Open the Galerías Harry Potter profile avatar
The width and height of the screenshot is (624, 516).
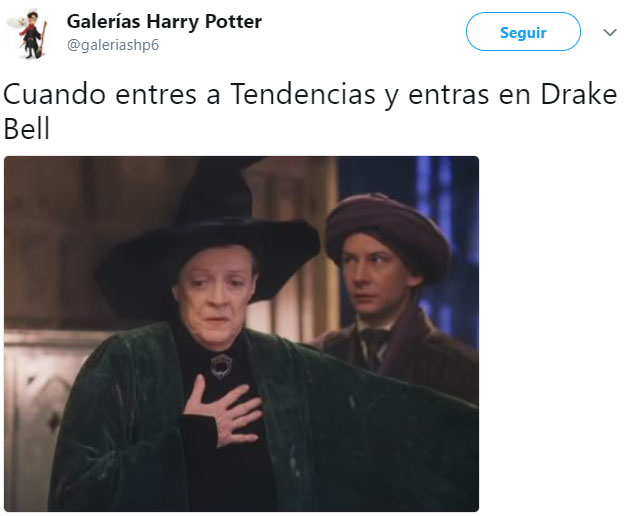(28, 34)
